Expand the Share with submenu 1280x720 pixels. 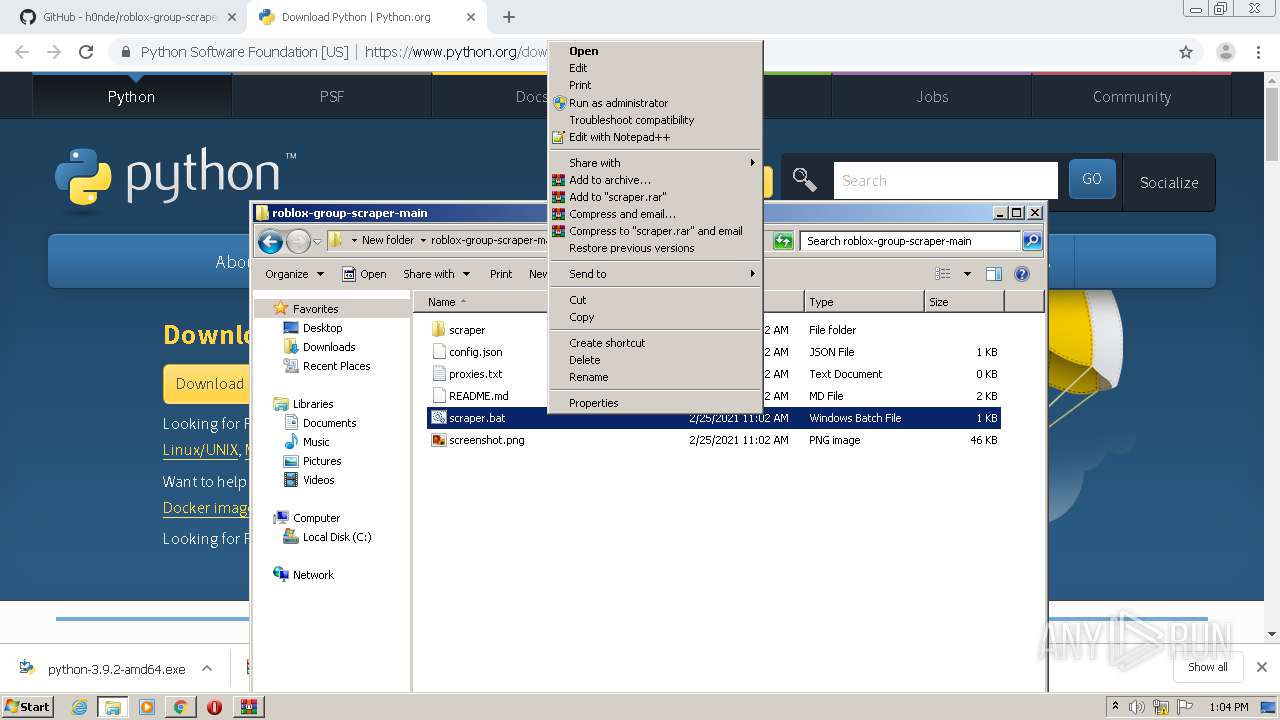click(x=655, y=163)
